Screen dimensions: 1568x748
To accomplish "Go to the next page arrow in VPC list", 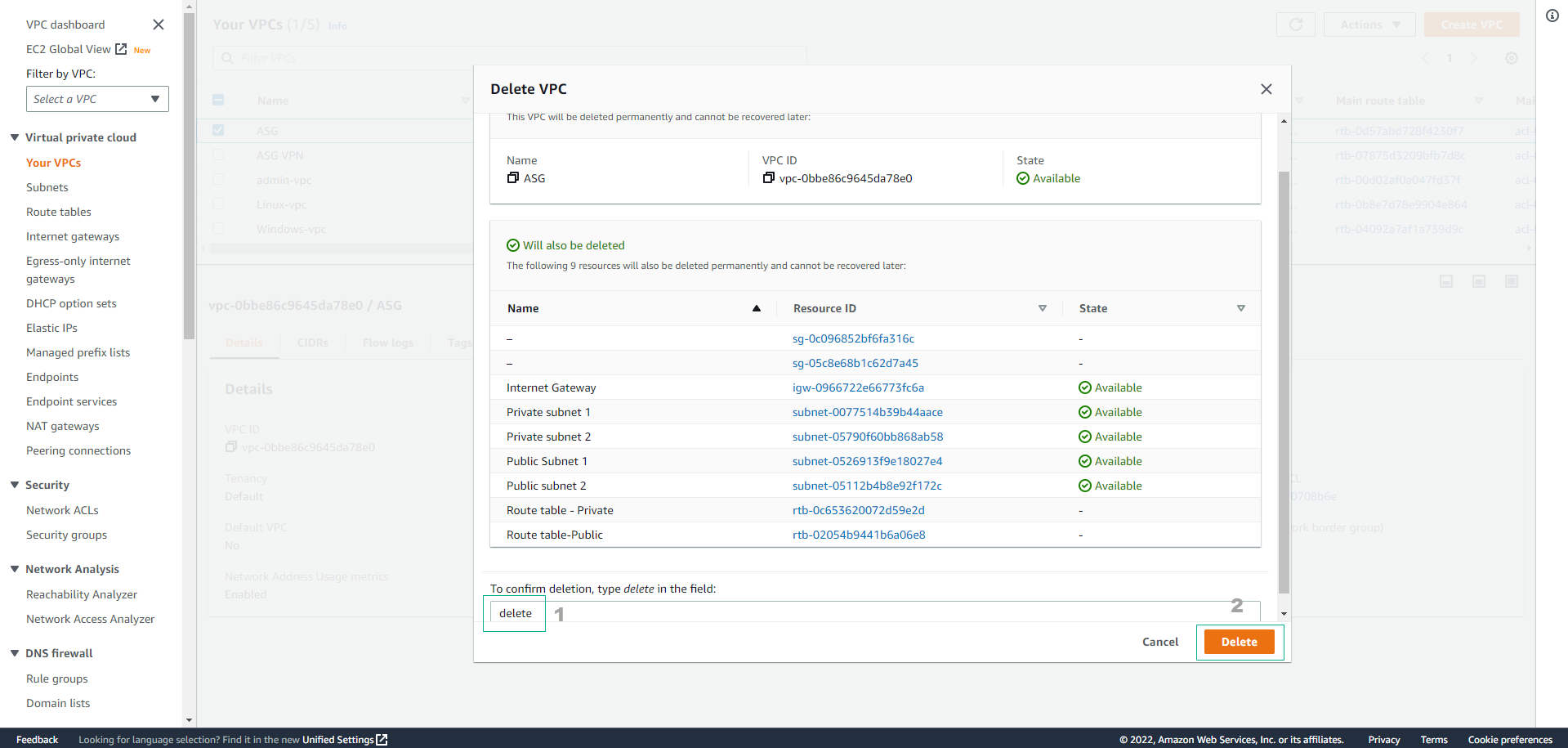I will click(1474, 58).
